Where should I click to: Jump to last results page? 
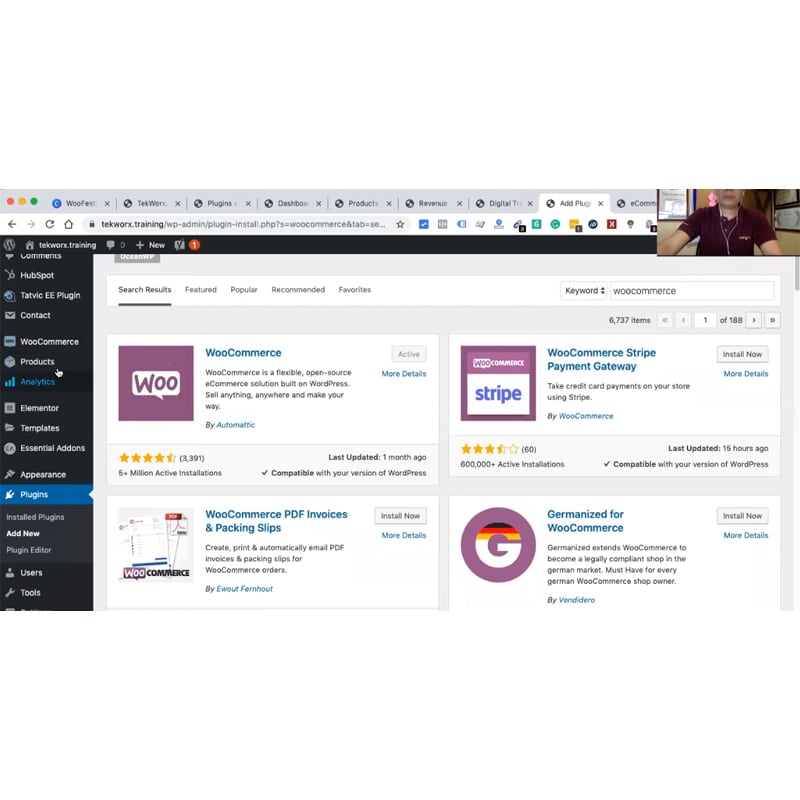coord(772,320)
